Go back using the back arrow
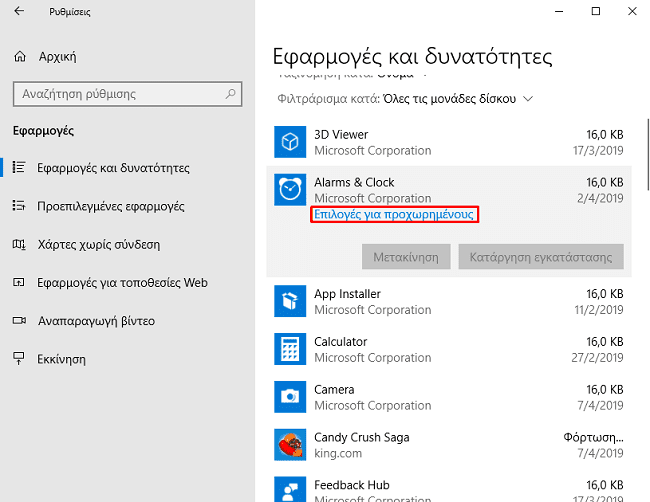This screenshot has width=650, height=502. pyautogui.click(x=19, y=11)
